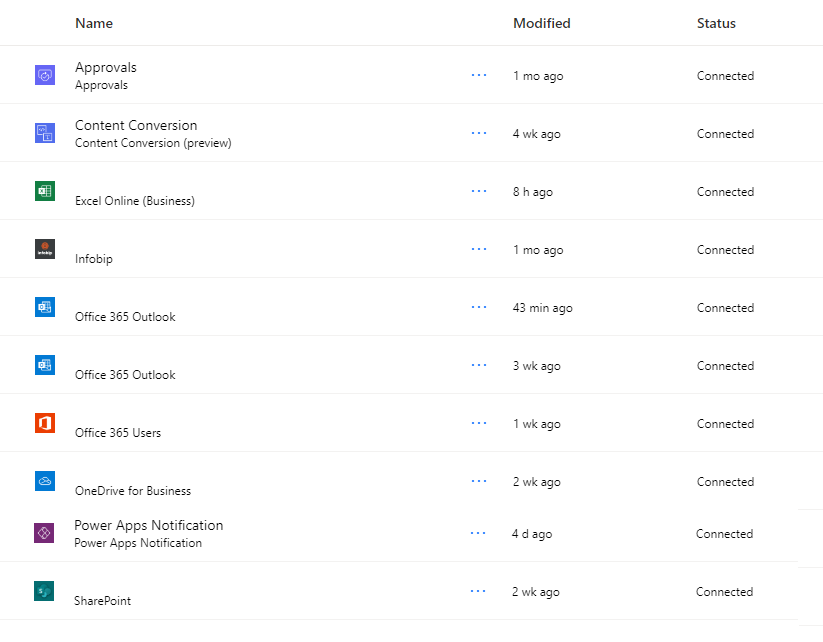823x642 pixels.
Task: Click Outlook icon modified 43 min ago
Action: (x=44, y=307)
